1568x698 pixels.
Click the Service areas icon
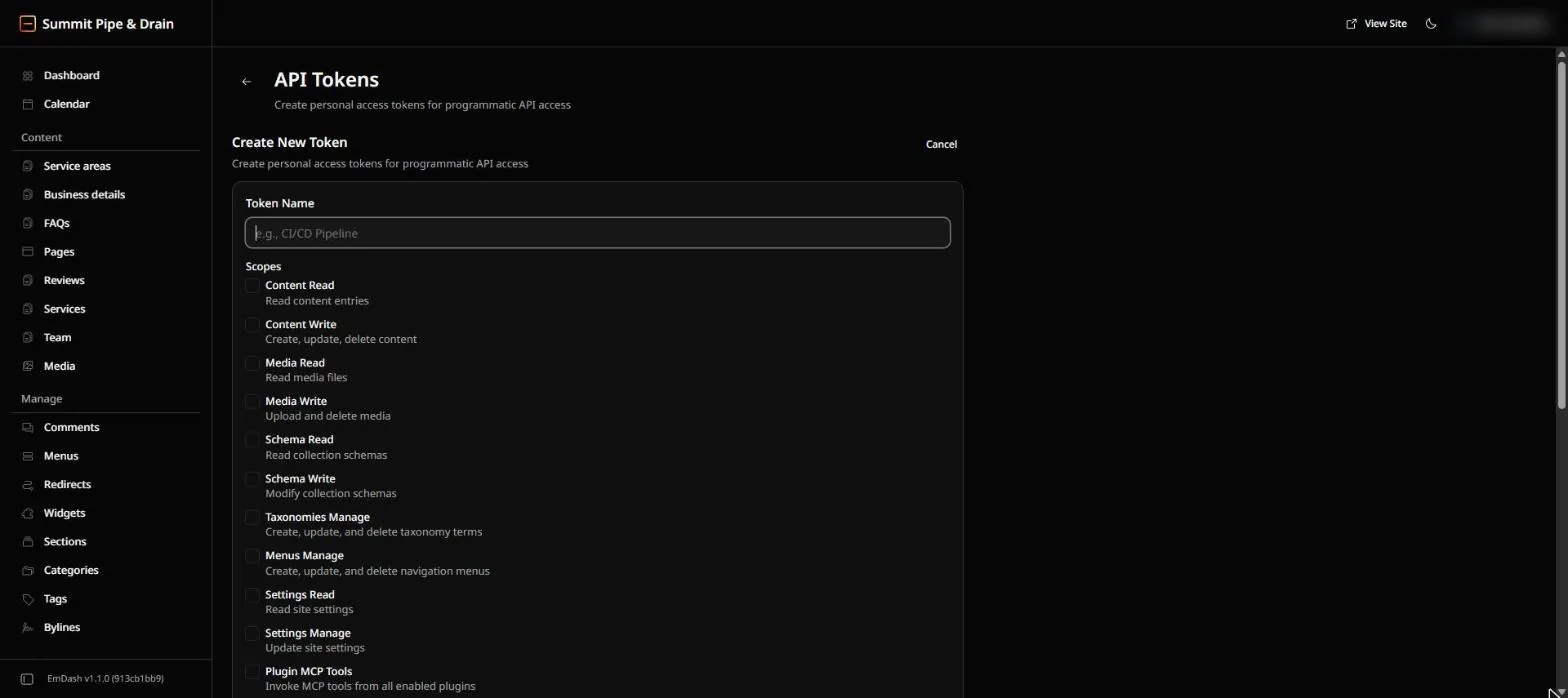28,166
